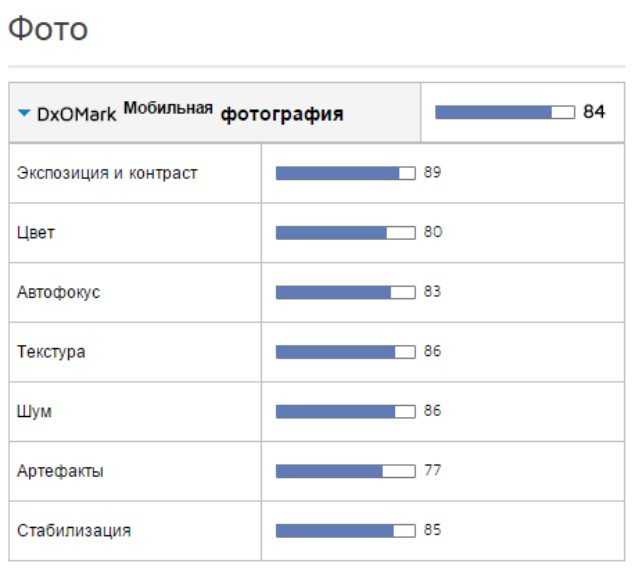Screen dimensions: 635x578
Task: Click the Фото page heading
Action: click(48, 29)
